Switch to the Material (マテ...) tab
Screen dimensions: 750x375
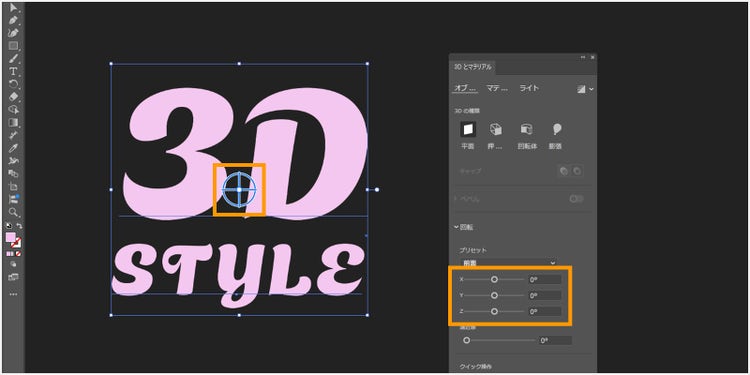(496, 88)
